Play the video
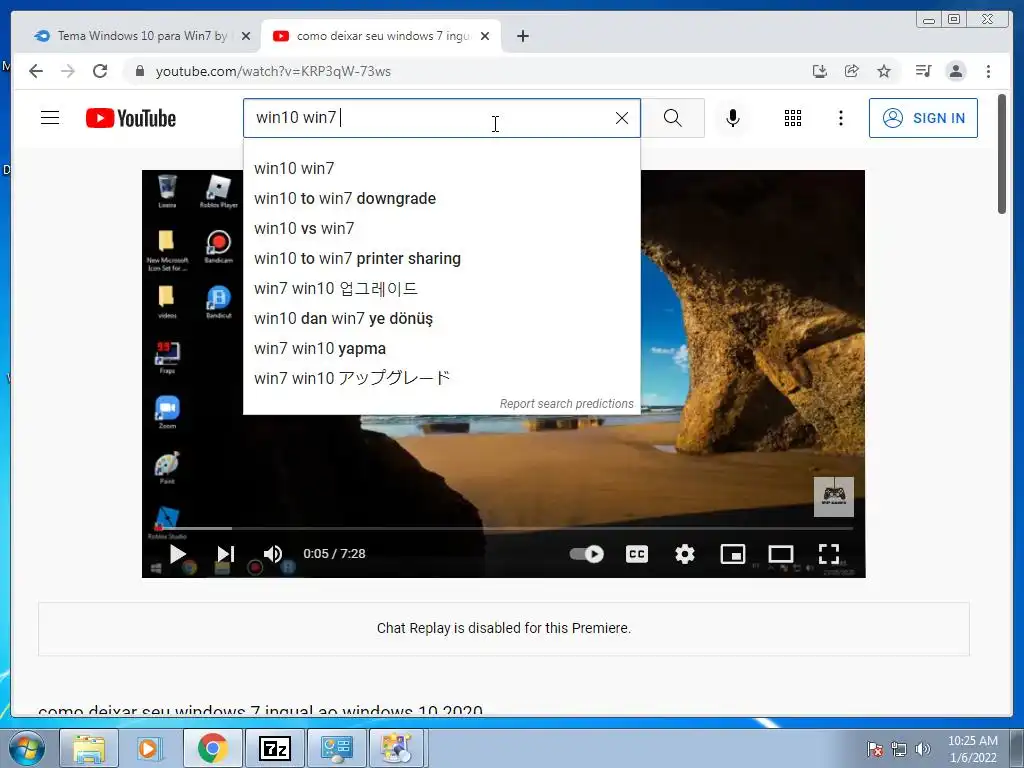This screenshot has height=768, width=1024. coord(178,554)
